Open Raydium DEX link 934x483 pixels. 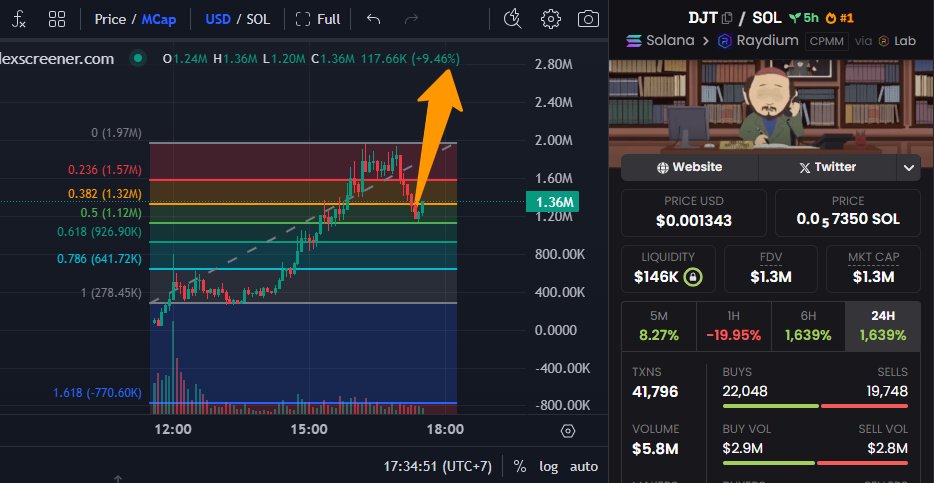tap(758, 40)
